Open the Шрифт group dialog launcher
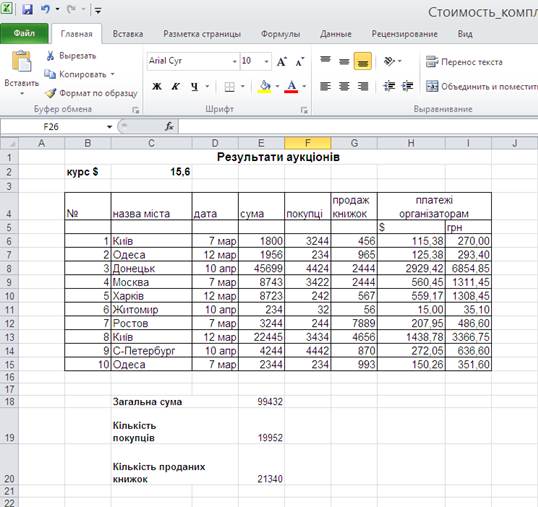Screen dimensions: 538x507 pos(304,110)
